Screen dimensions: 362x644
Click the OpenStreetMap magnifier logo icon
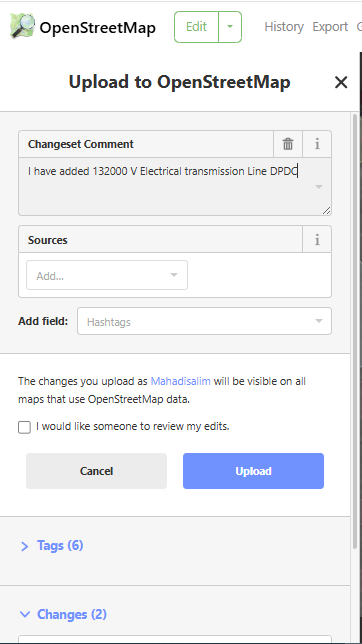coord(22,26)
